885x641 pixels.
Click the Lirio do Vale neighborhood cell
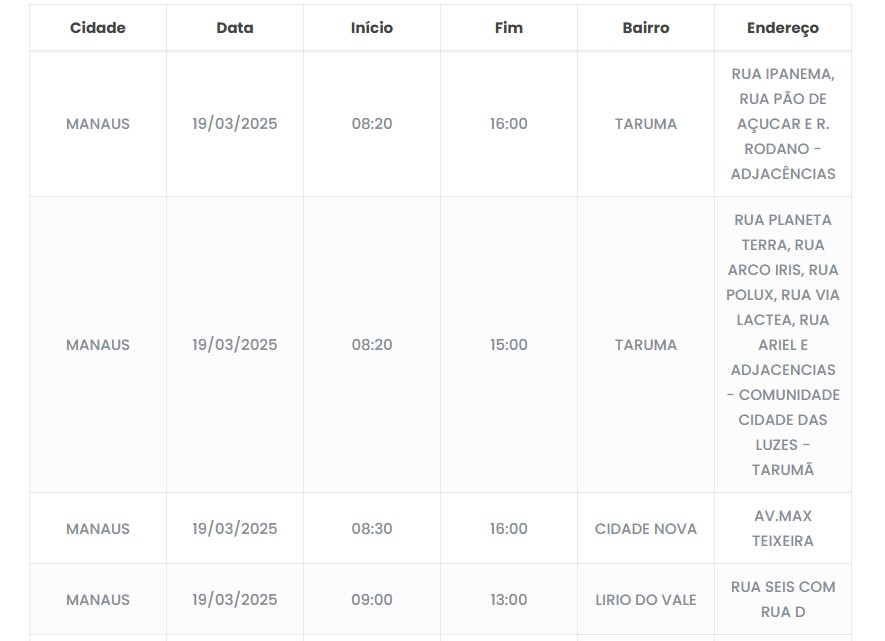(x=646, y=600)
